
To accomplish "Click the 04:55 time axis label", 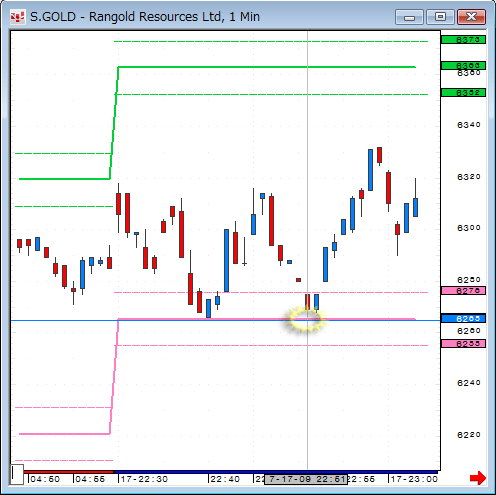I will [90, 479].
